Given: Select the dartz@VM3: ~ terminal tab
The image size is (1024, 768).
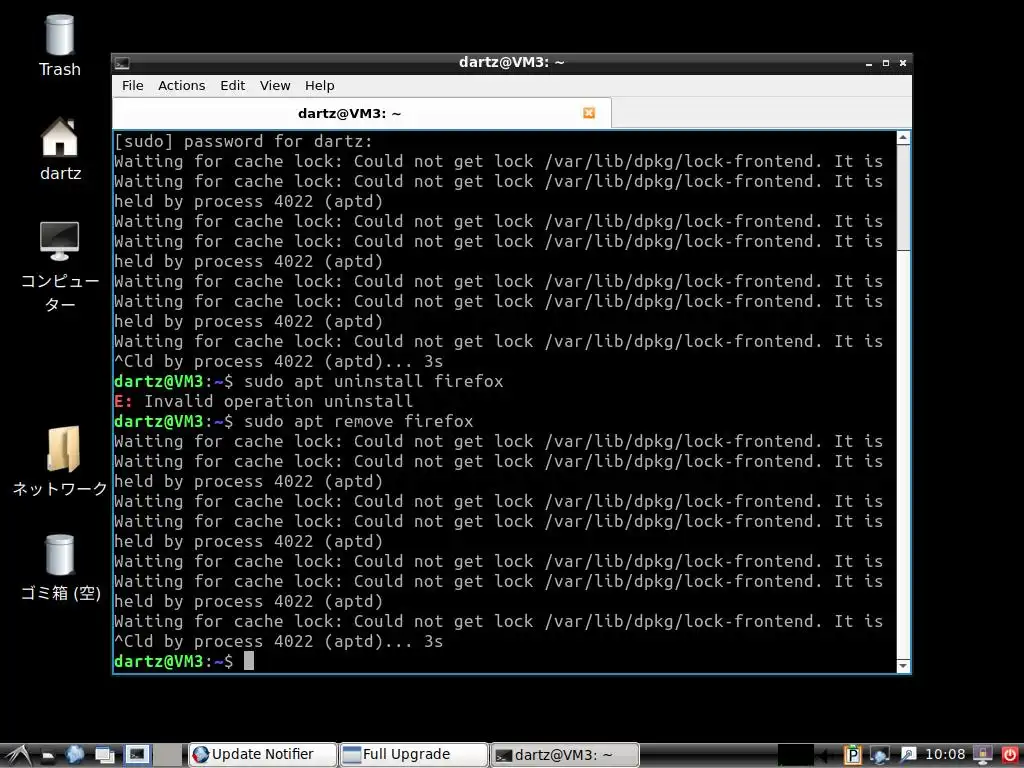Looking at the screenshot, I should pos(362,114).
